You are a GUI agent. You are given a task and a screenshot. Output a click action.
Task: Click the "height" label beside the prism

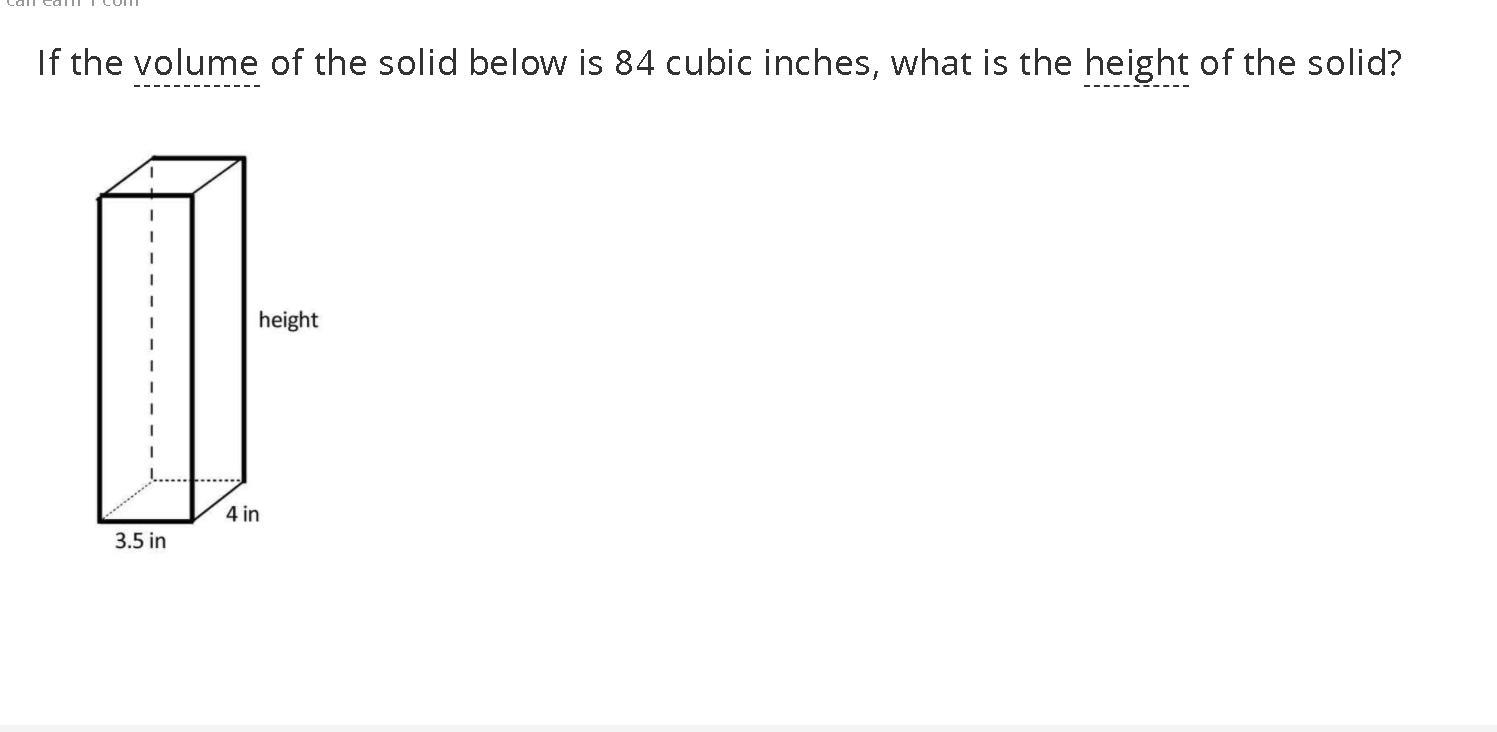[288, 320]
